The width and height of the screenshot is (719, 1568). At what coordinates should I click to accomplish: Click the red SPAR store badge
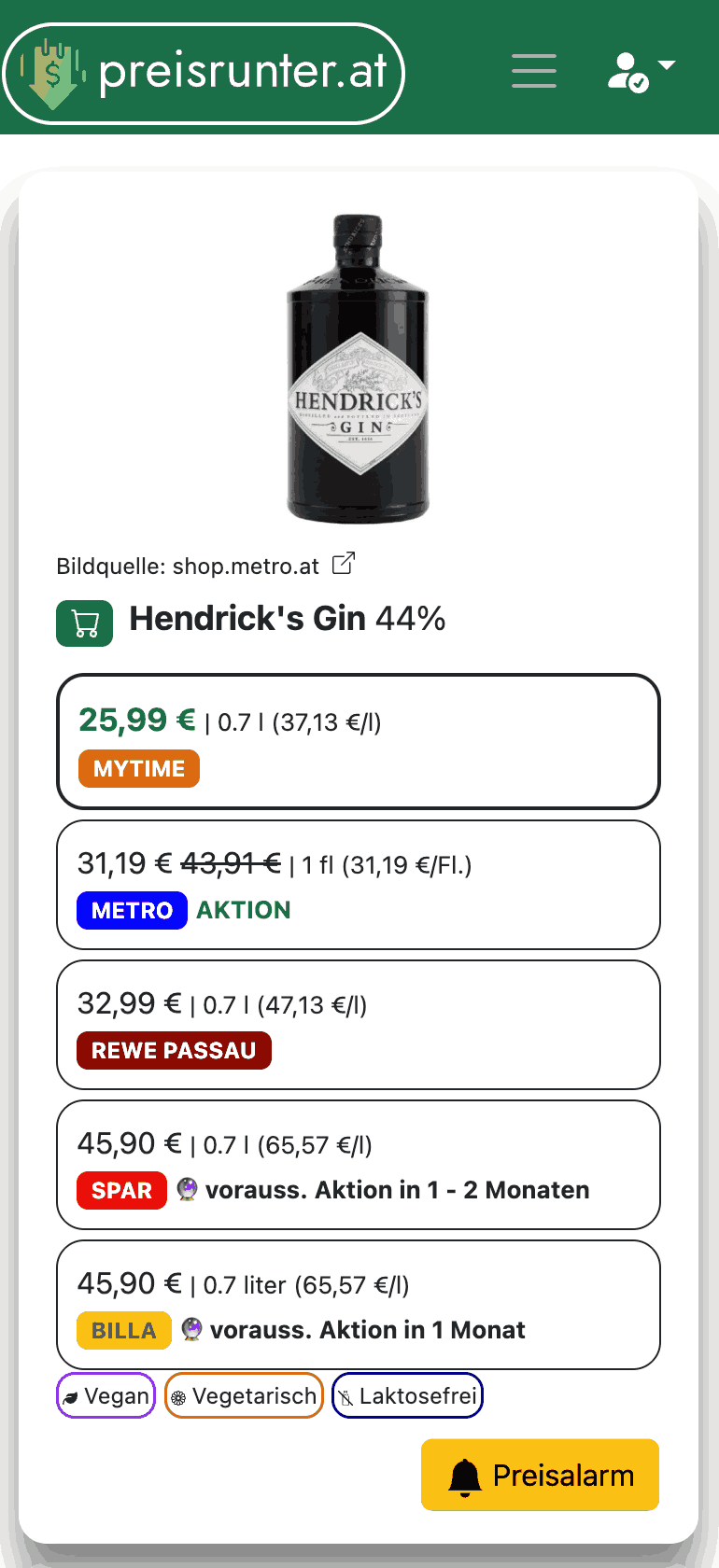point(121,1190)
